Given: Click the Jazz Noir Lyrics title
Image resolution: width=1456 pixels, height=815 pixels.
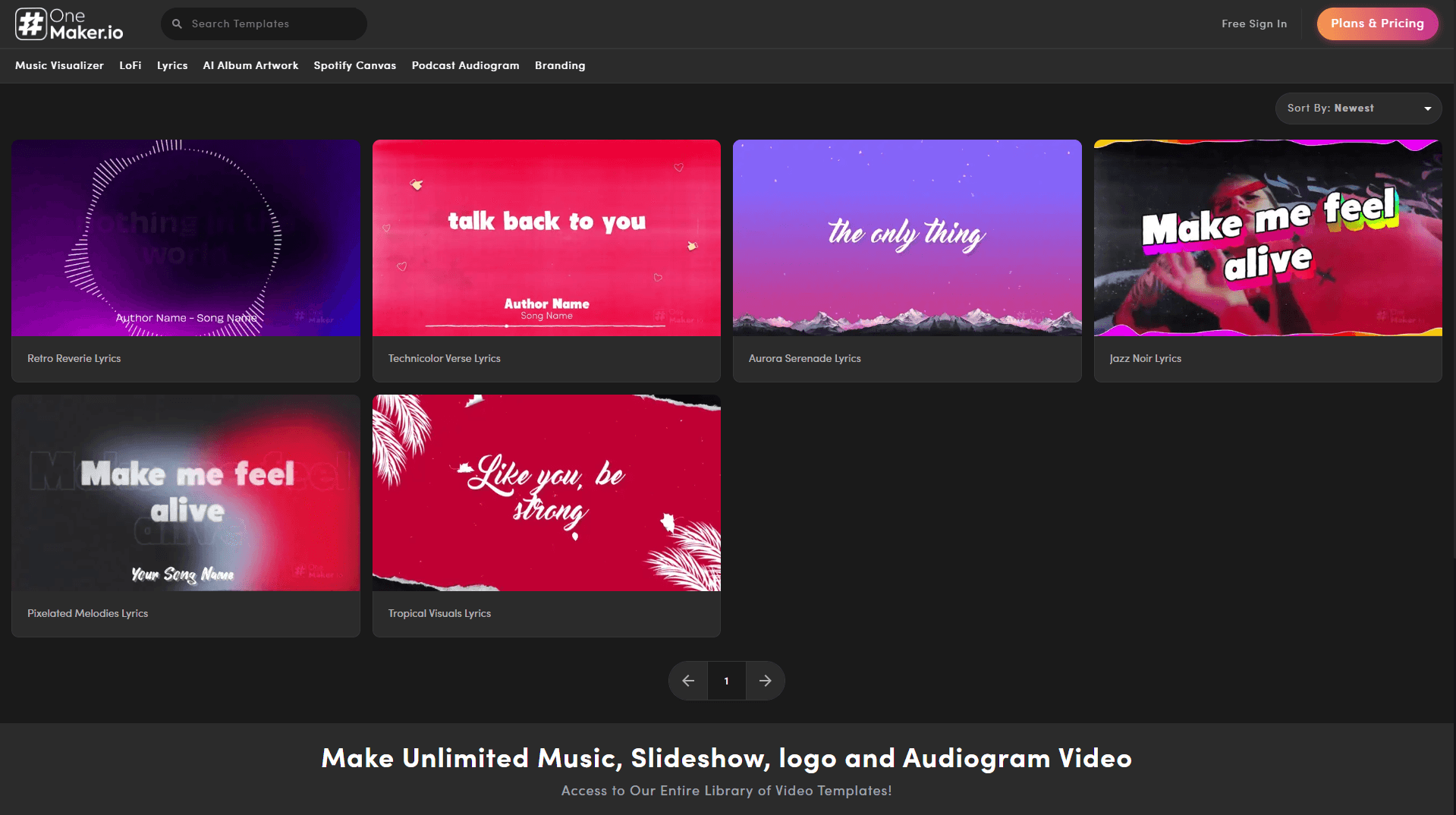Looking at the screenshot, I should point(1146,358).
